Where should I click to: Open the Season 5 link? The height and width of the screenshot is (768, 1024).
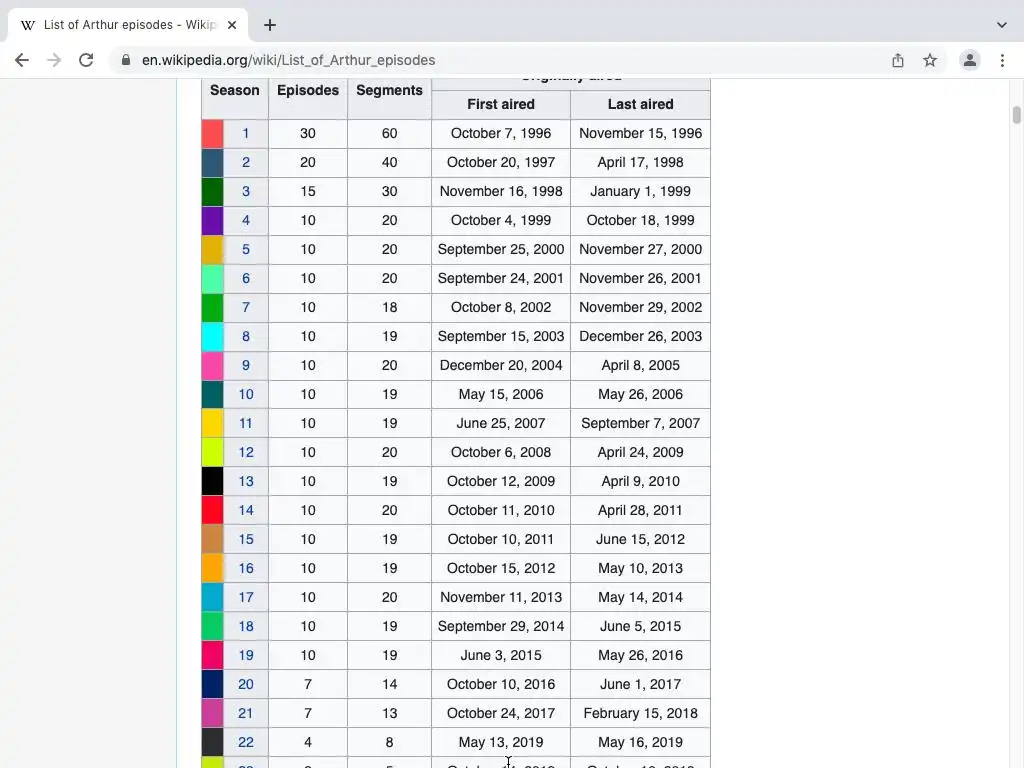tap(246, 249)
